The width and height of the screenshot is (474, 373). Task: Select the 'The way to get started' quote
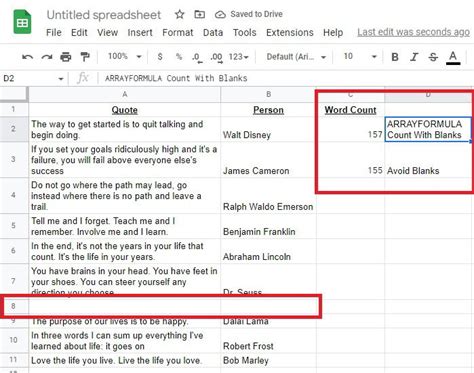(x=124, y=129)
